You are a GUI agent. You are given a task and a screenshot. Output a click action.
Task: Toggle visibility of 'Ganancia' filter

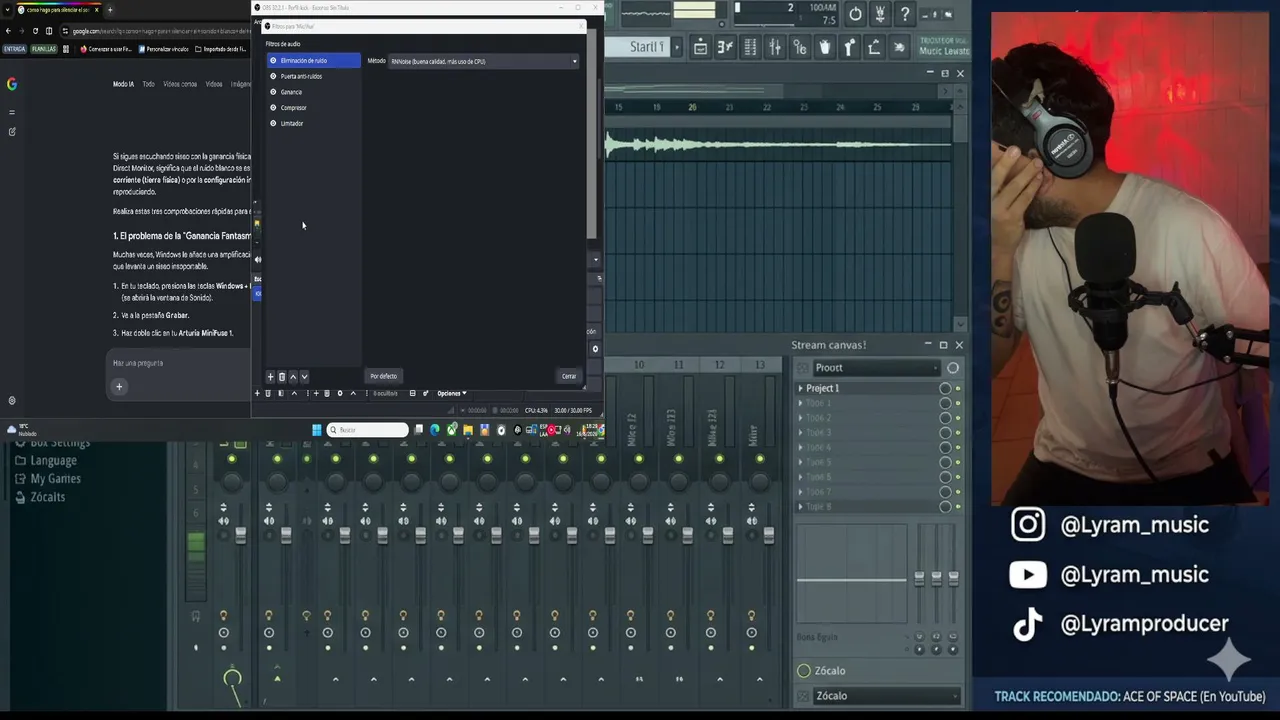273,92
